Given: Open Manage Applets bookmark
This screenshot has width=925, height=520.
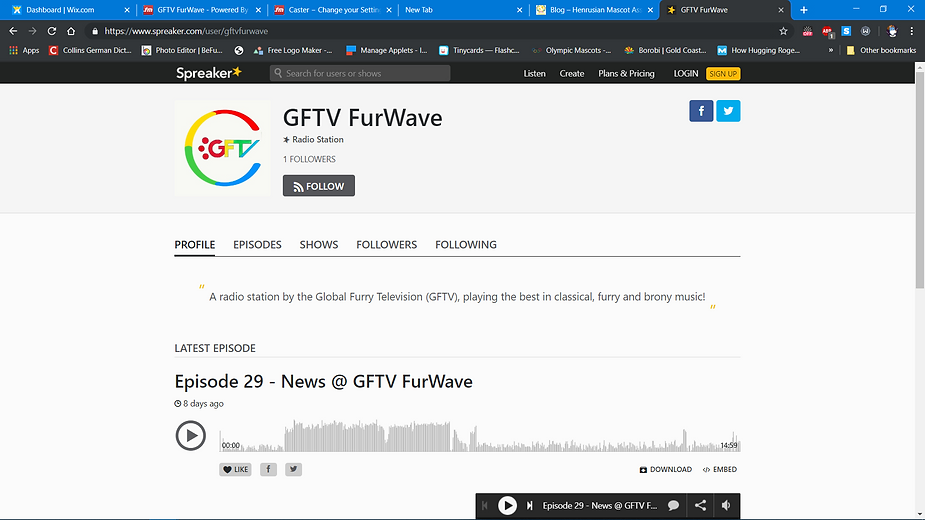Looking at the screenshot, I should (387, 50).
